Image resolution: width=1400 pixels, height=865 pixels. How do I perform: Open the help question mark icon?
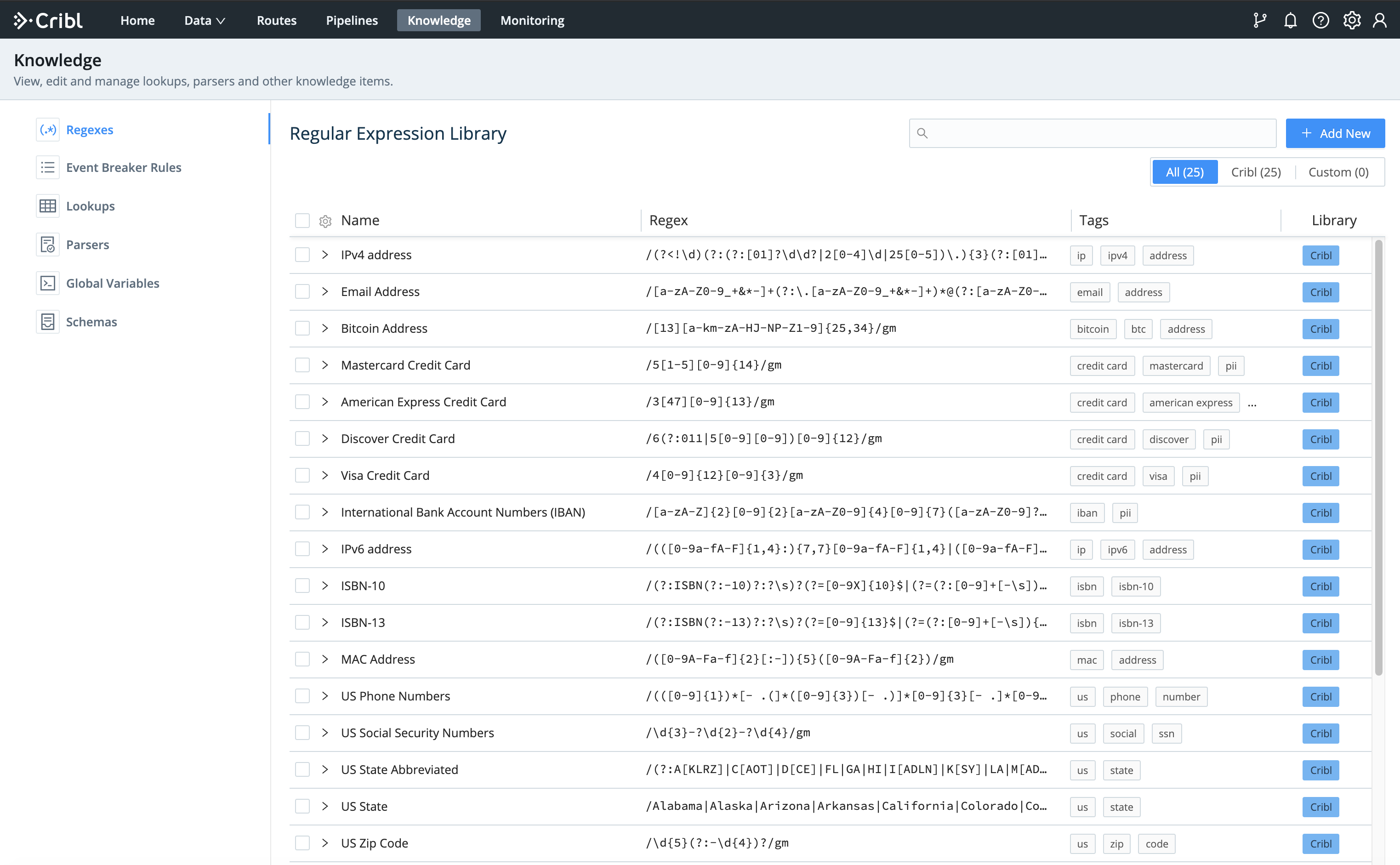1320,21
